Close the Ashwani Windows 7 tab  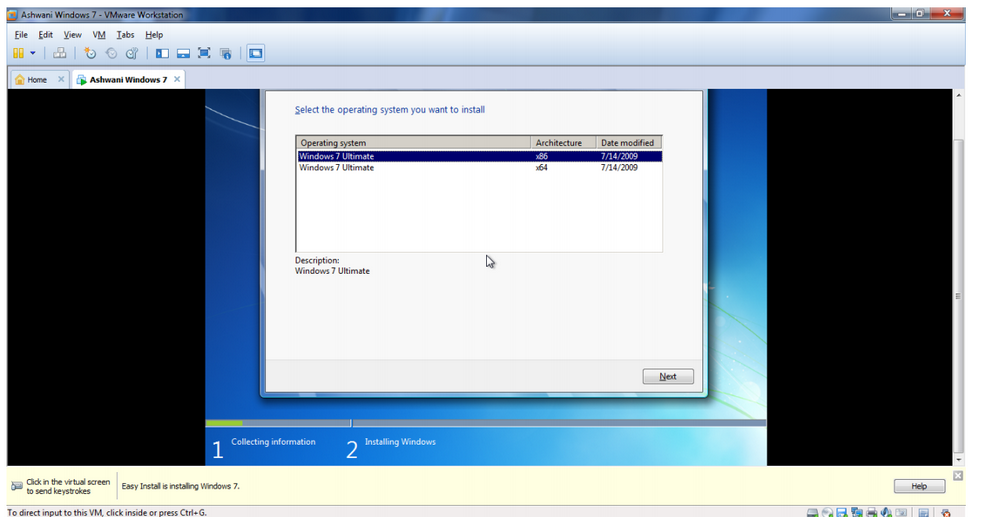(177, 79)
